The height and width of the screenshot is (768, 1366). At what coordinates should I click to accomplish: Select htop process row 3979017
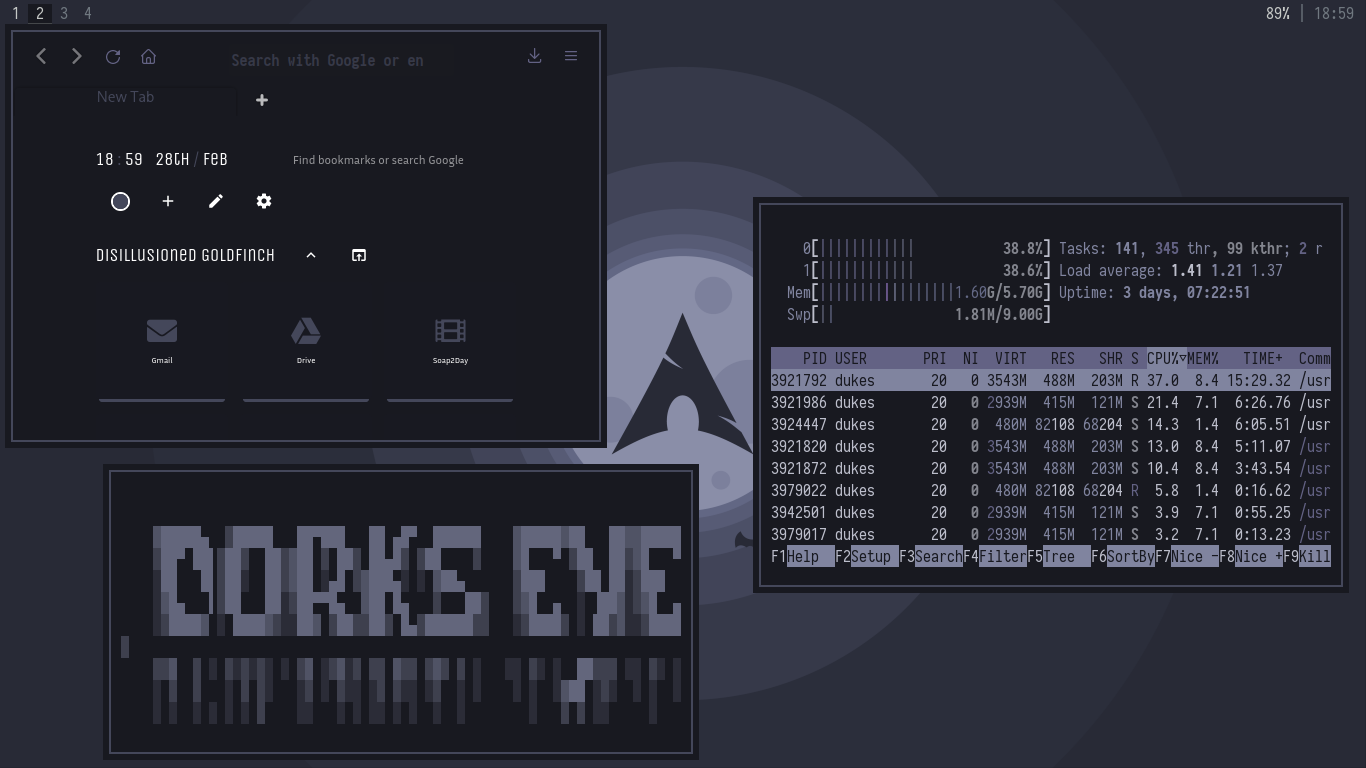pos(1051,534)
